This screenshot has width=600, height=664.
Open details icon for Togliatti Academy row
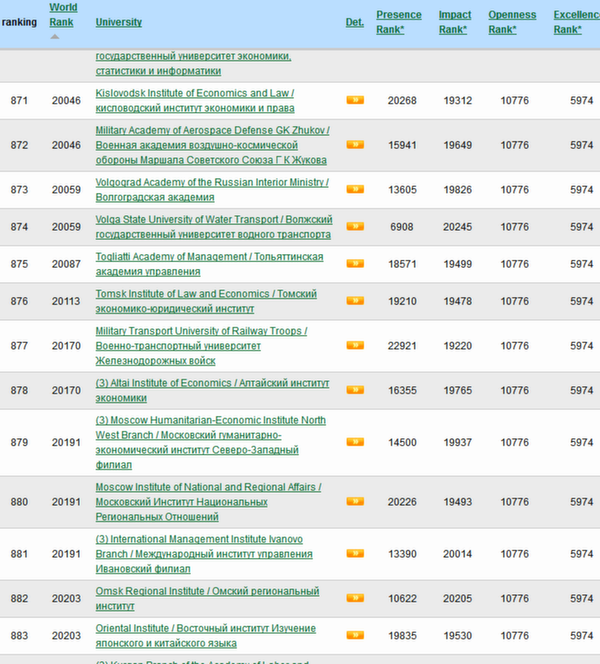[x=355, y=264]
